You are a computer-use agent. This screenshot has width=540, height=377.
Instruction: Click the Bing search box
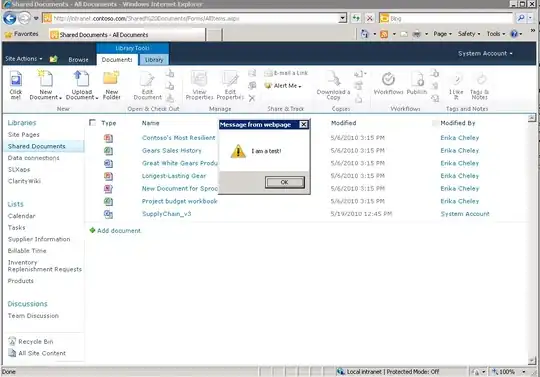tap(447, 18)
